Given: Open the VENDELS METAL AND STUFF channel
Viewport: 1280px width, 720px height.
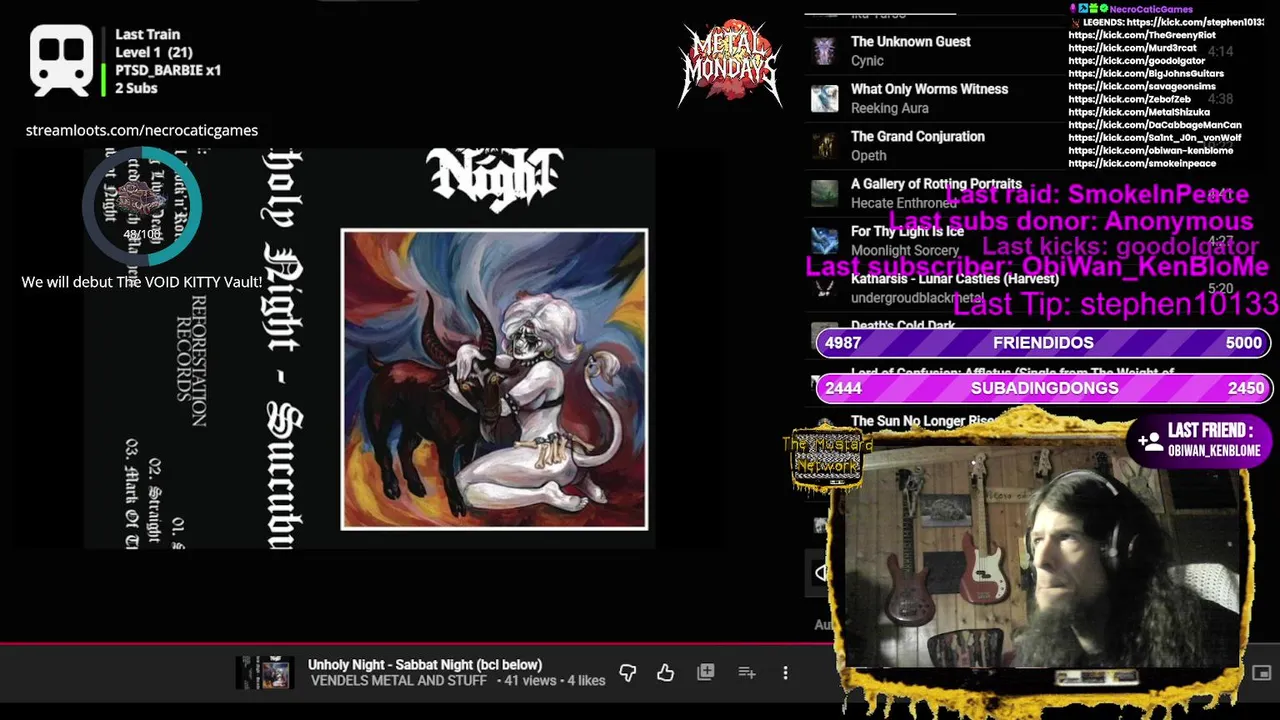Looking at the screenshot, I should click(x=398, y=681).
